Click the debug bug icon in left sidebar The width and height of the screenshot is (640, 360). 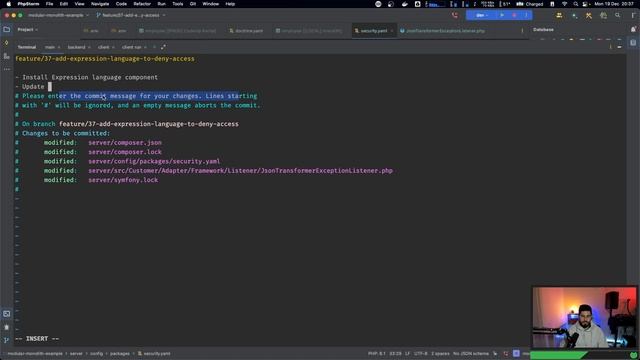coord(7,327)
